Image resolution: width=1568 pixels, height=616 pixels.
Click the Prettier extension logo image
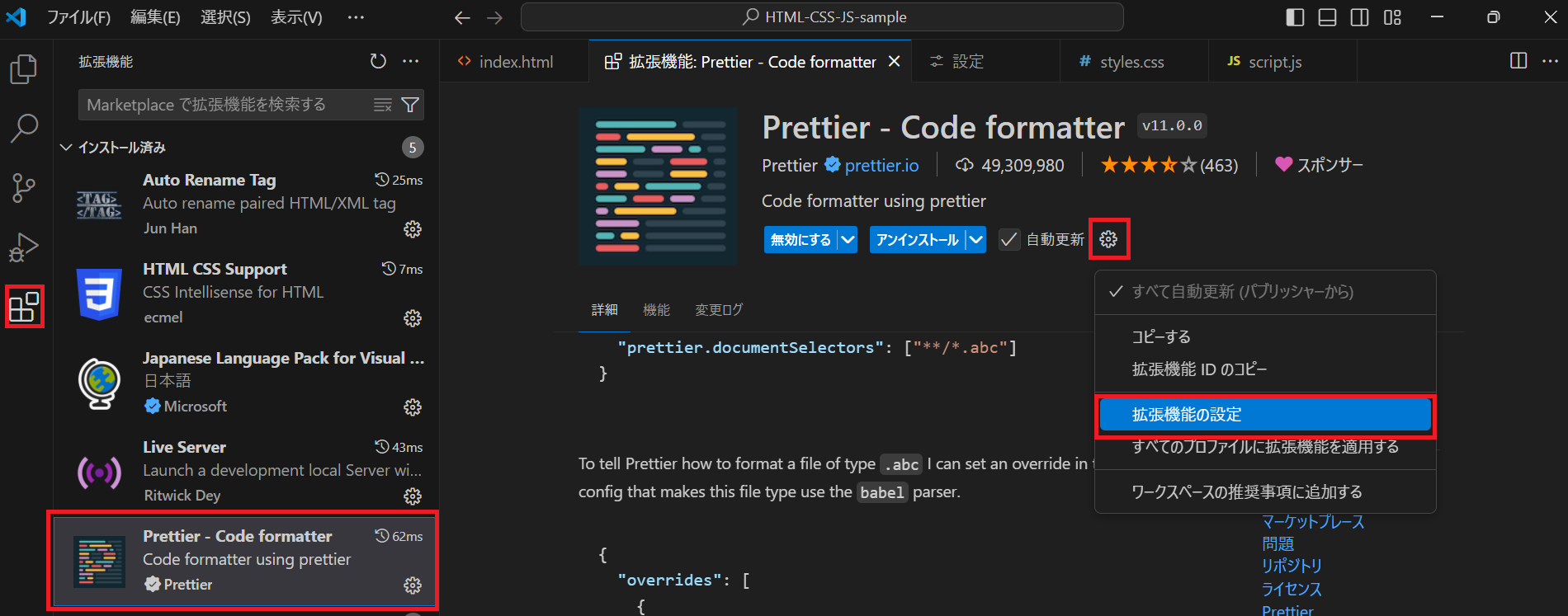658,186
